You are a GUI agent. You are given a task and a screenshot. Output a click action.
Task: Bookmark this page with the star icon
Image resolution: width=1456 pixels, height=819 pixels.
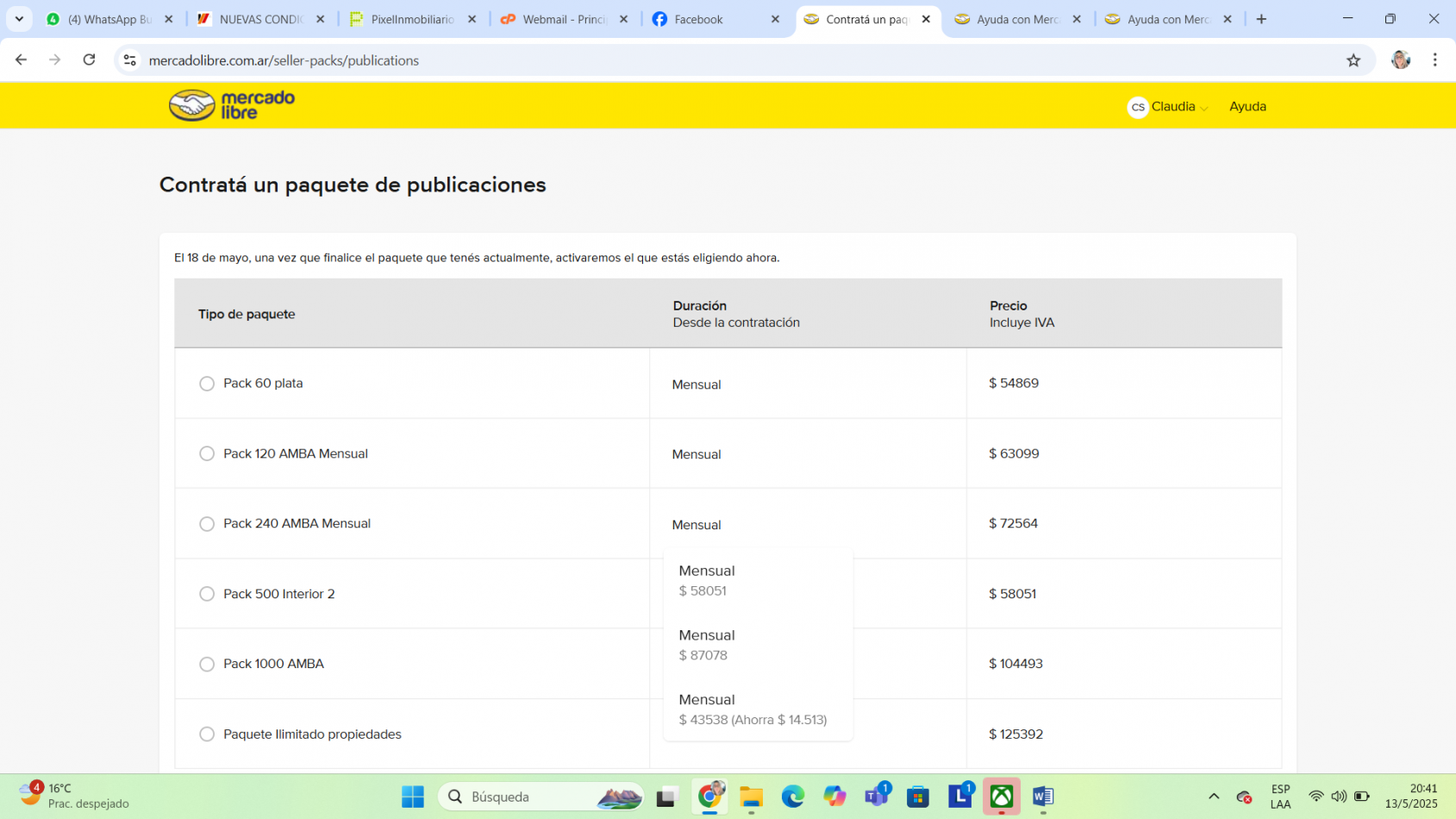(x=1353, y=59)
